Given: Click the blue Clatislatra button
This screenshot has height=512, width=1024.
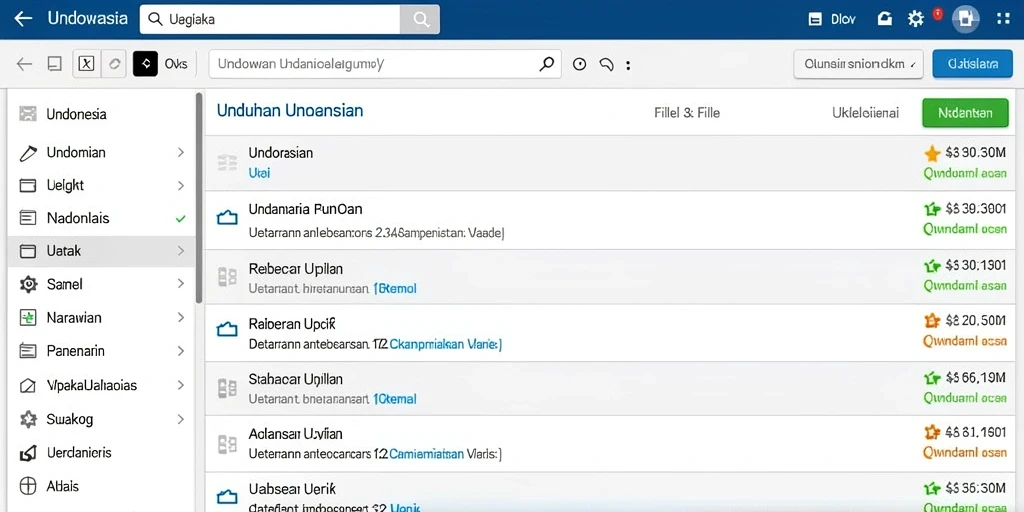Looking at the screenshot, I should coord(972,64).
